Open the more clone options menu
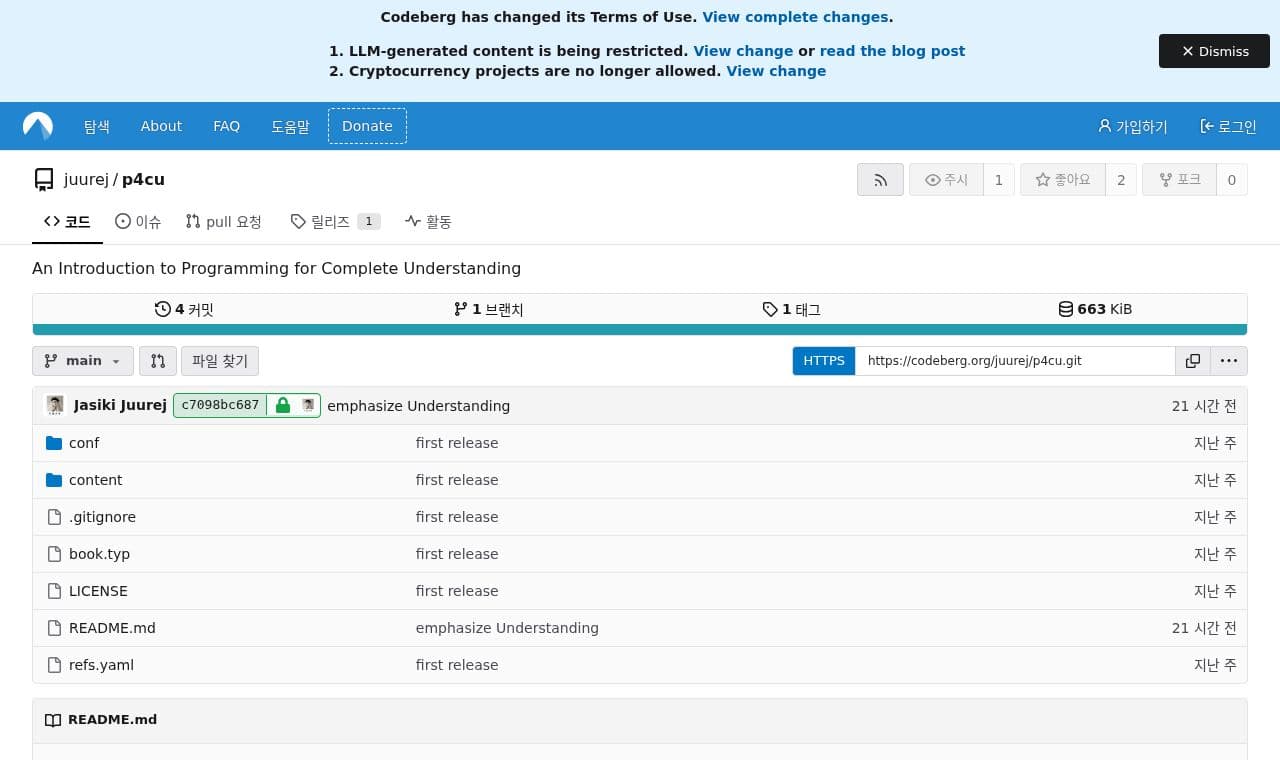1280x760 pixels. [x=1229, y=361]
